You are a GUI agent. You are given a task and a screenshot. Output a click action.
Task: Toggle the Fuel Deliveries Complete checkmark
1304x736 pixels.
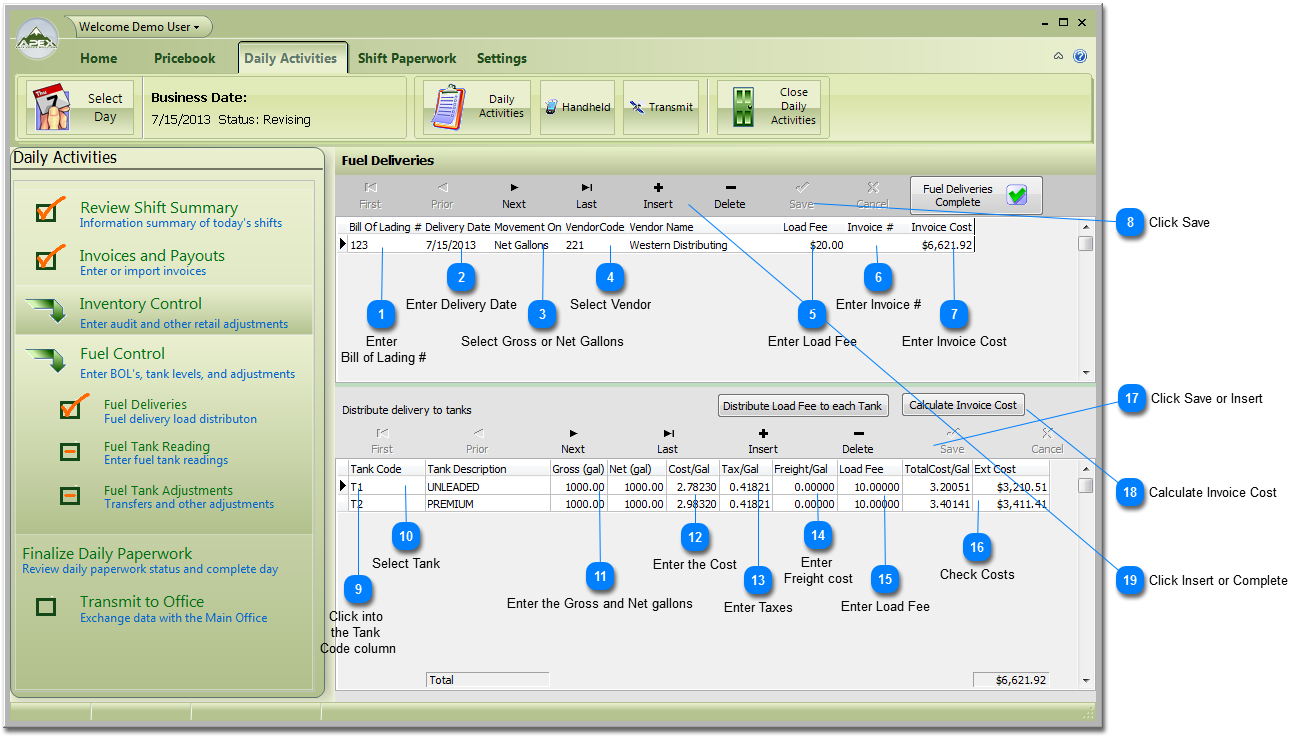tap(1016, 196)
